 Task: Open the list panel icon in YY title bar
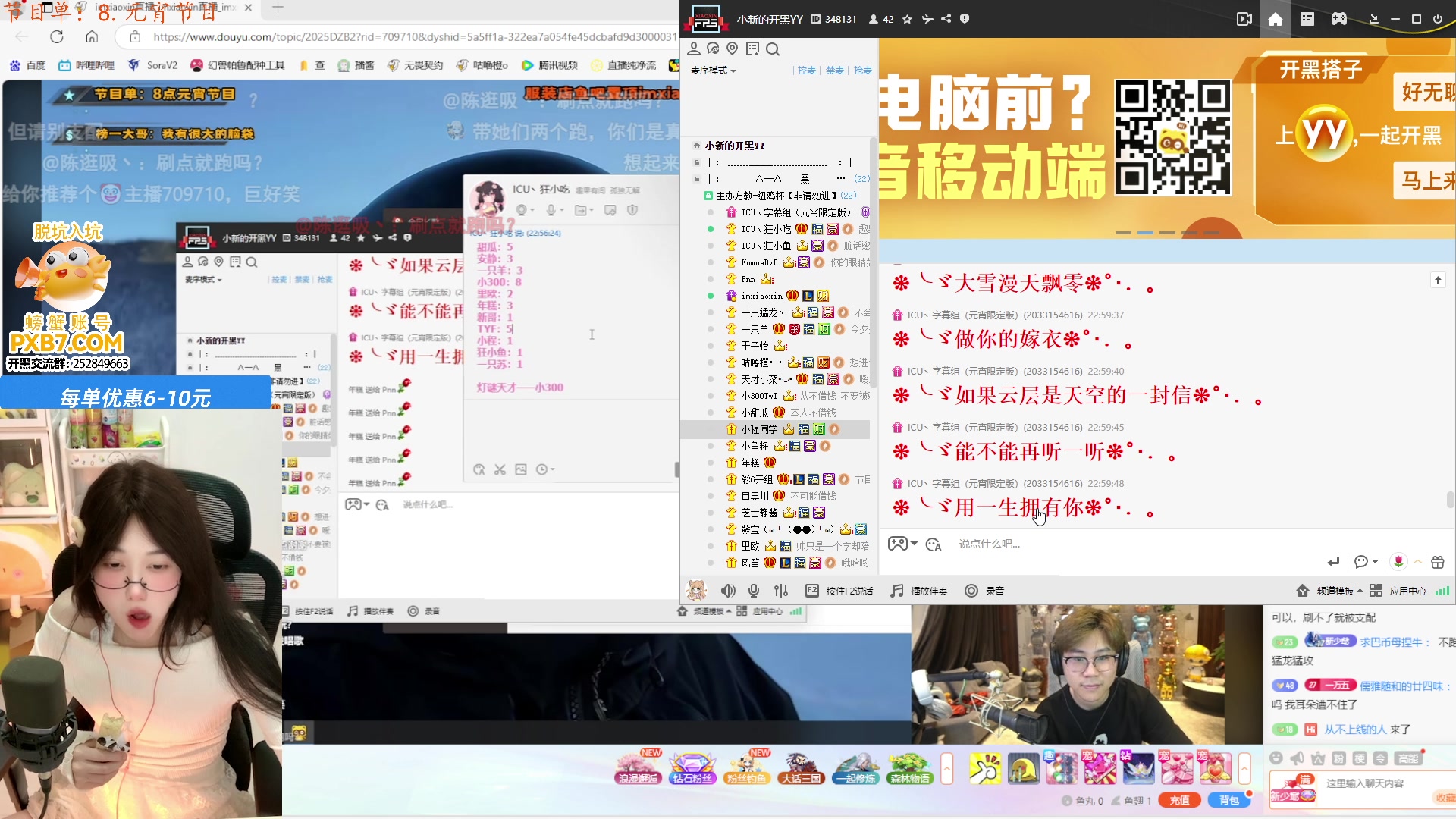coord(1307,19)
